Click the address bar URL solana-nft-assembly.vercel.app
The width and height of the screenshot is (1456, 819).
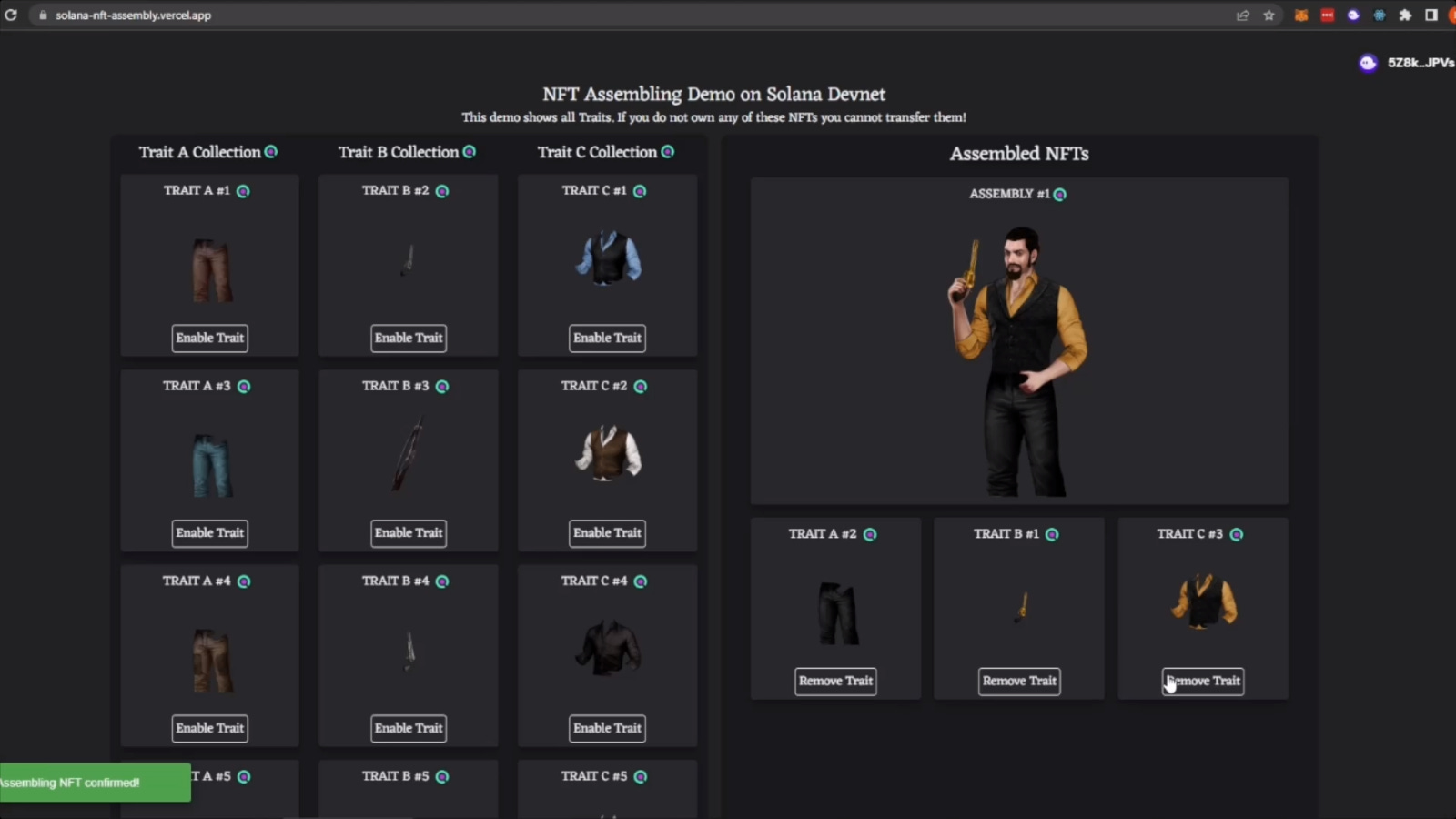[133, 15]
